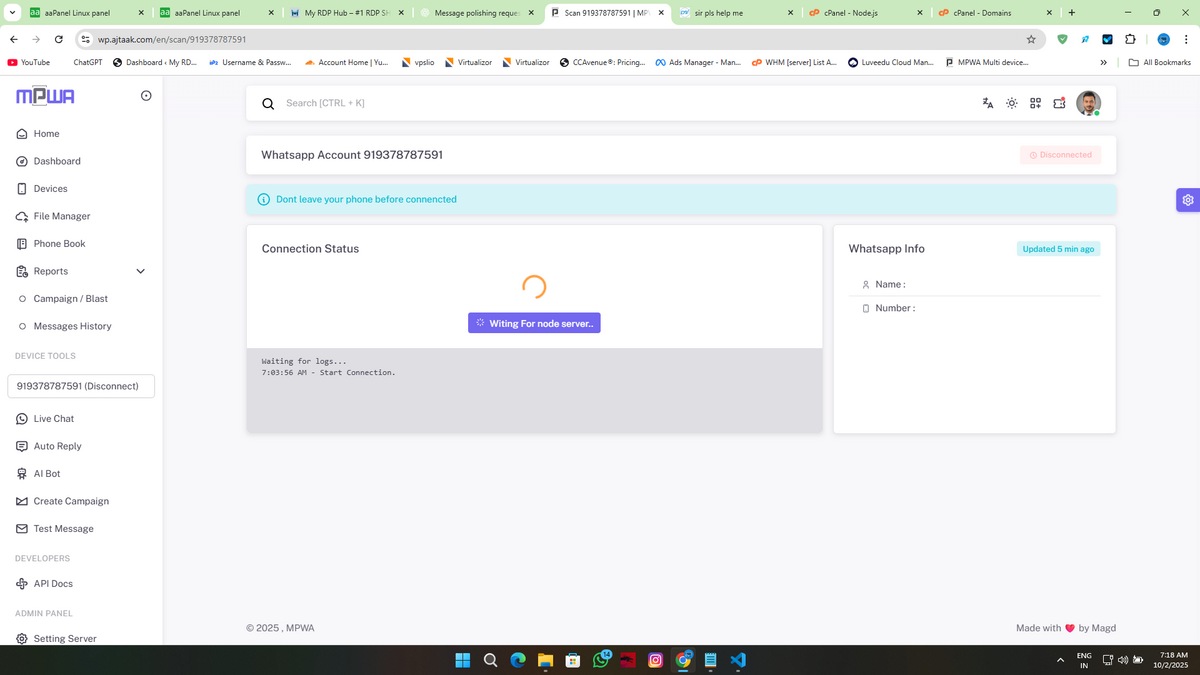Image resolution: width=1200 pixels, height=675 pixels.
Task: Click the user profile avatar
Action: click(x=1088, y=103)
